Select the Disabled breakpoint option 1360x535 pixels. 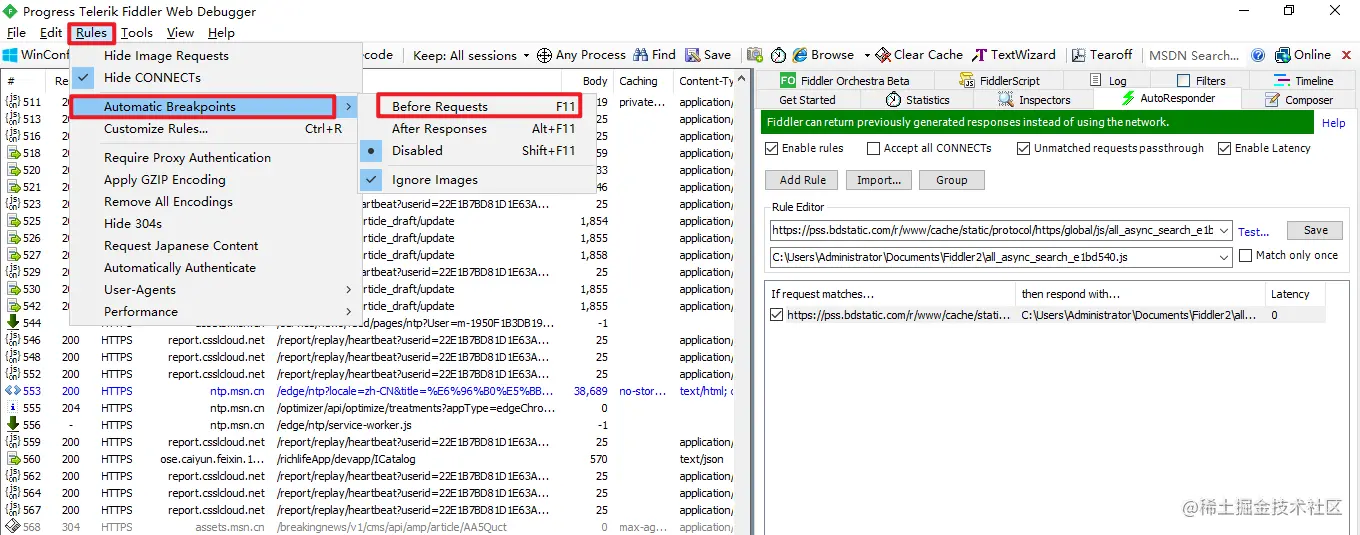tap(478, 151)
